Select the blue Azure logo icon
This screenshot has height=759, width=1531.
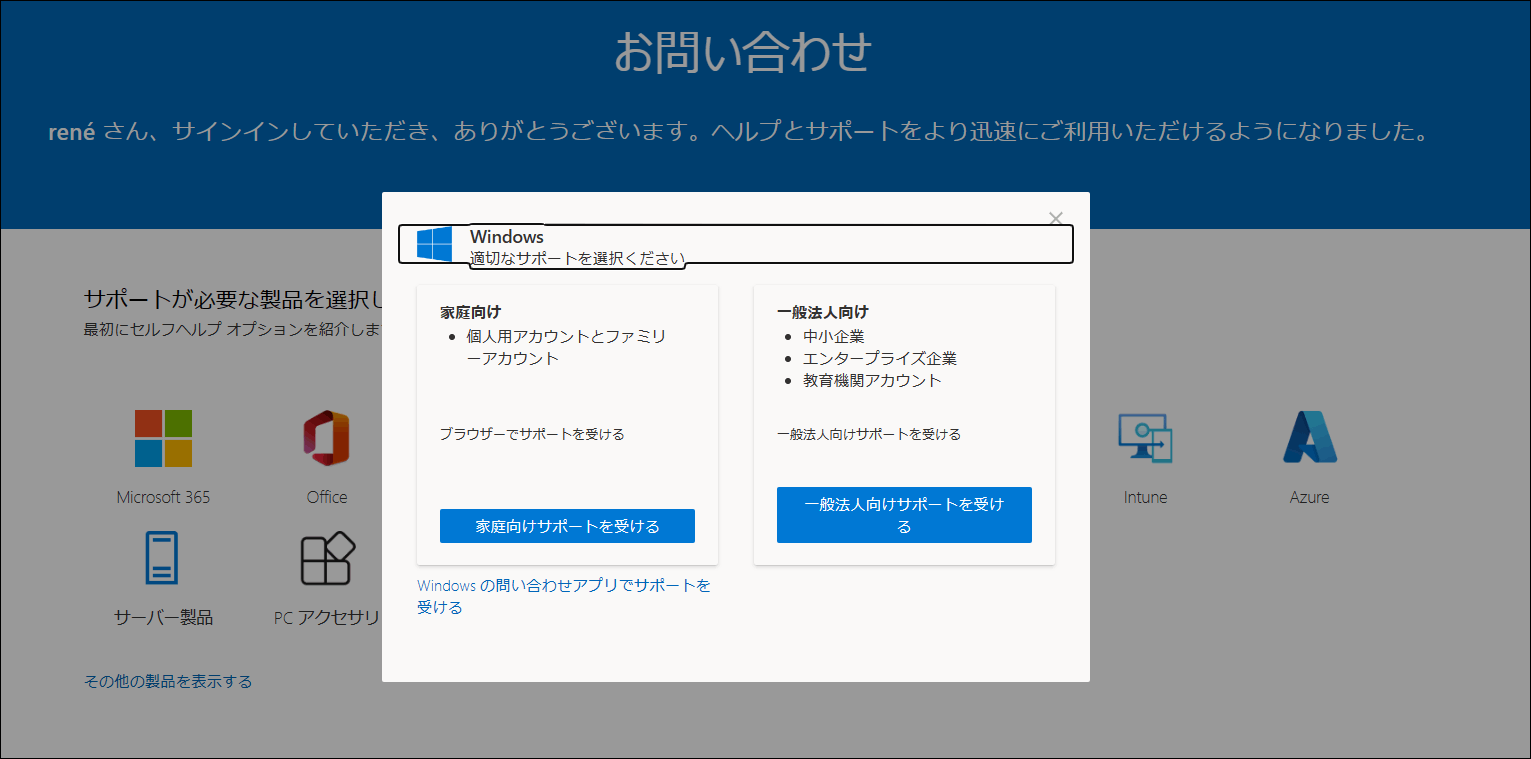pyautogui.click(x=1309, y=438)
